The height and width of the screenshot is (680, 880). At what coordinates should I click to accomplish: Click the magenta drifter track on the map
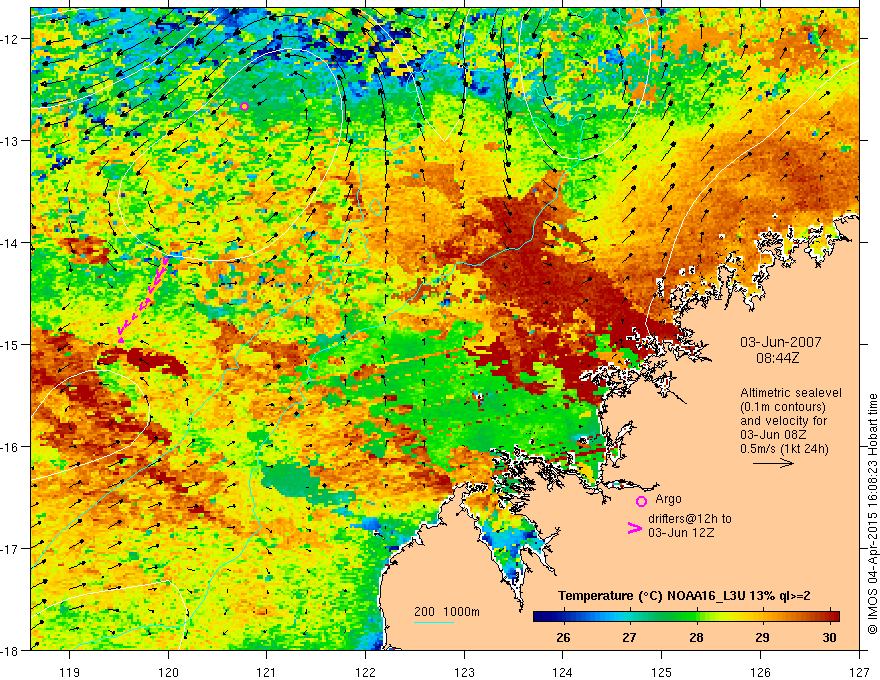143,299
